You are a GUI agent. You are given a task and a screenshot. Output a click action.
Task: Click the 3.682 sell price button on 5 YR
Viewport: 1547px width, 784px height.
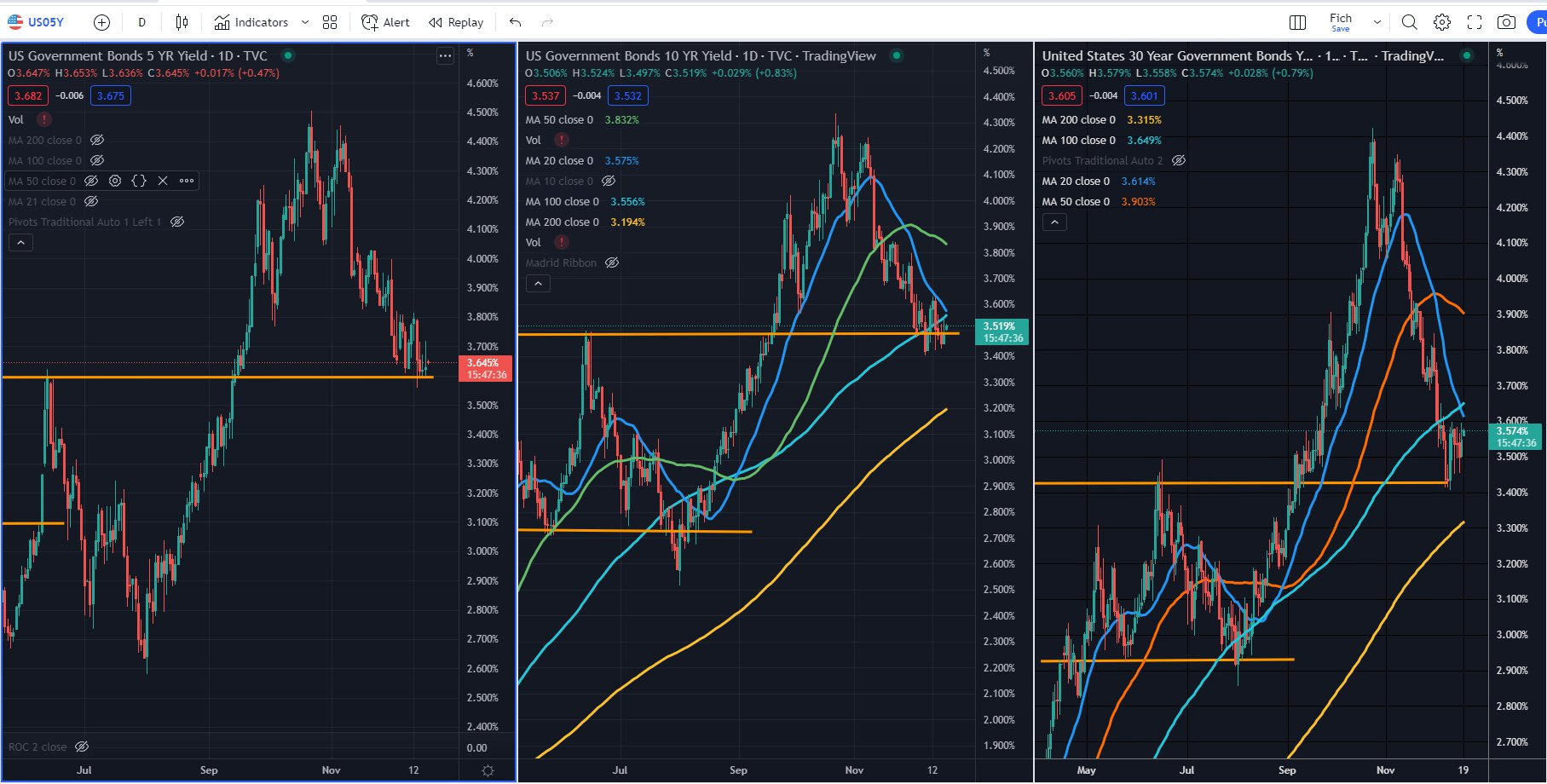pos(28,95)
